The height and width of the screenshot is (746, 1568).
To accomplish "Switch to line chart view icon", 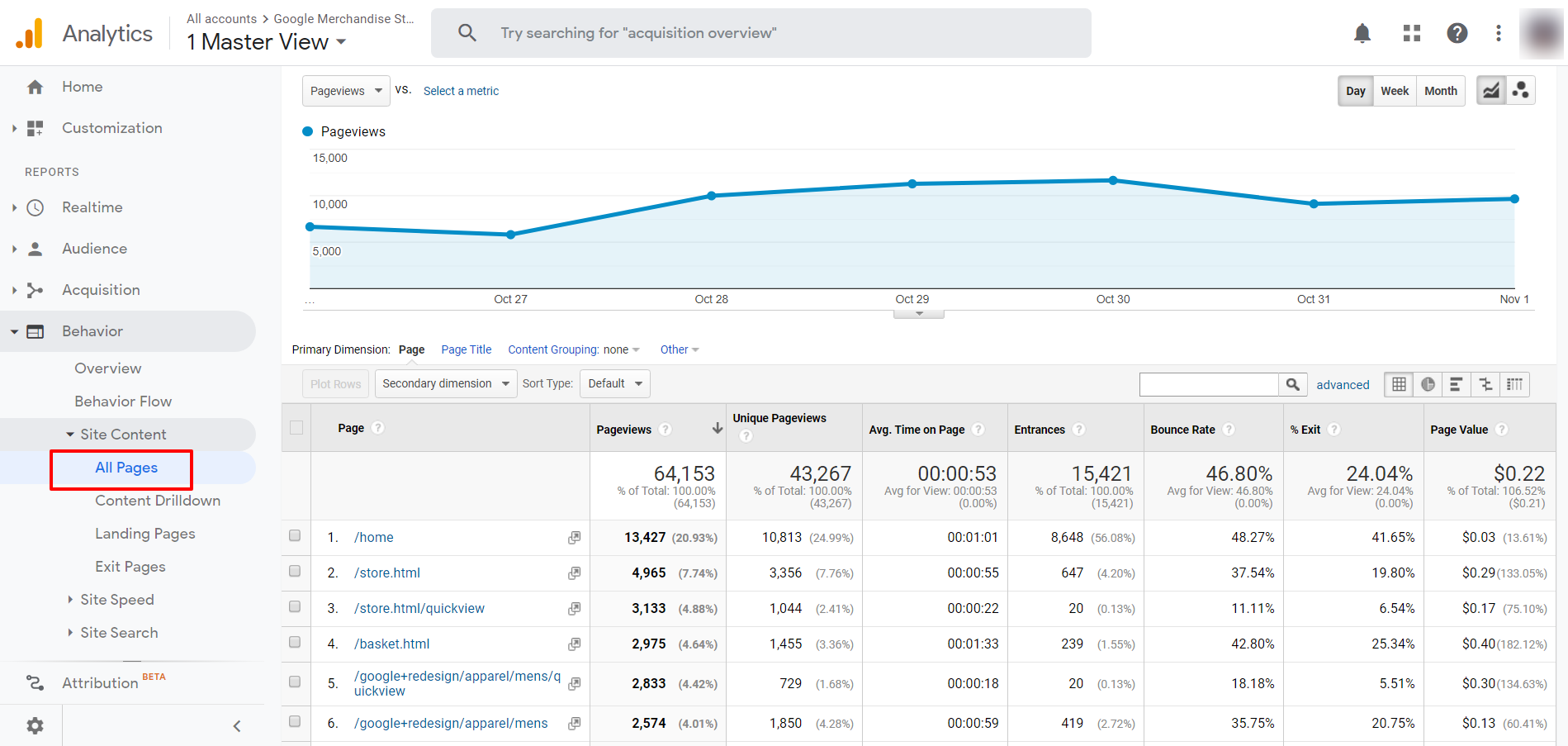I will (x=1491, y=91).
